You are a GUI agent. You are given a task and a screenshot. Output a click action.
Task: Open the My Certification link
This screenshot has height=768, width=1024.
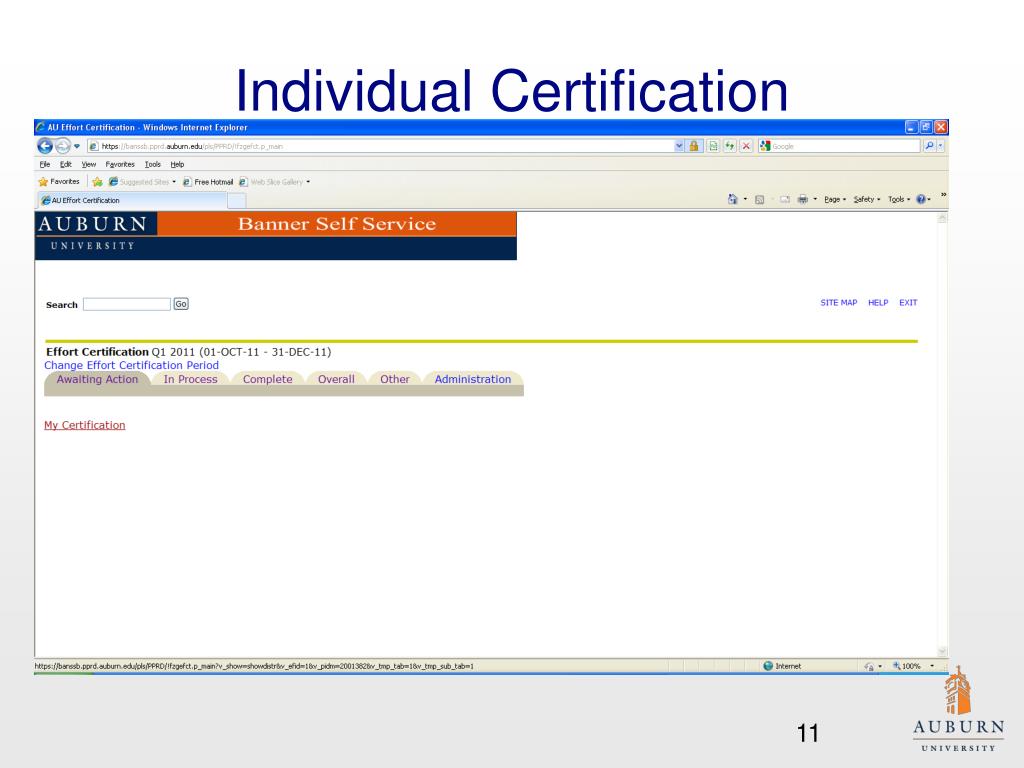point(85,425)
